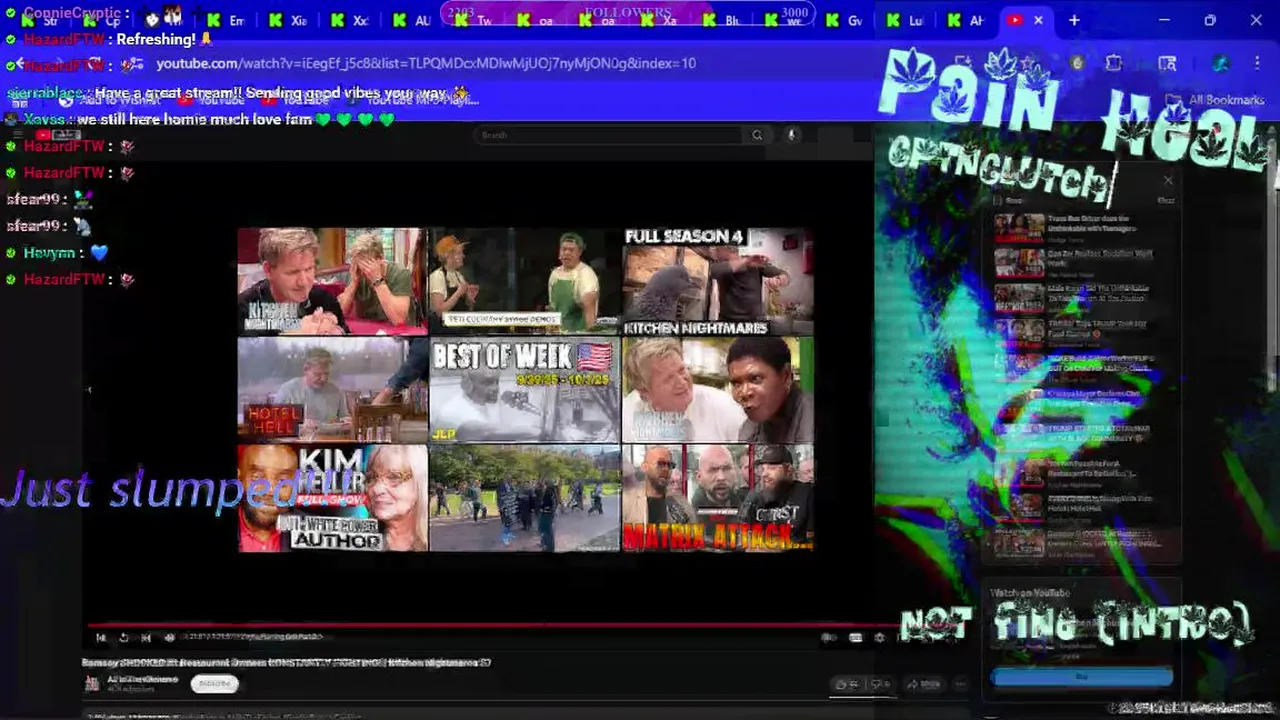Open the All Bookmarks folder
The width and height of the screenshot is (1280, 720).
pos(1215,100)
